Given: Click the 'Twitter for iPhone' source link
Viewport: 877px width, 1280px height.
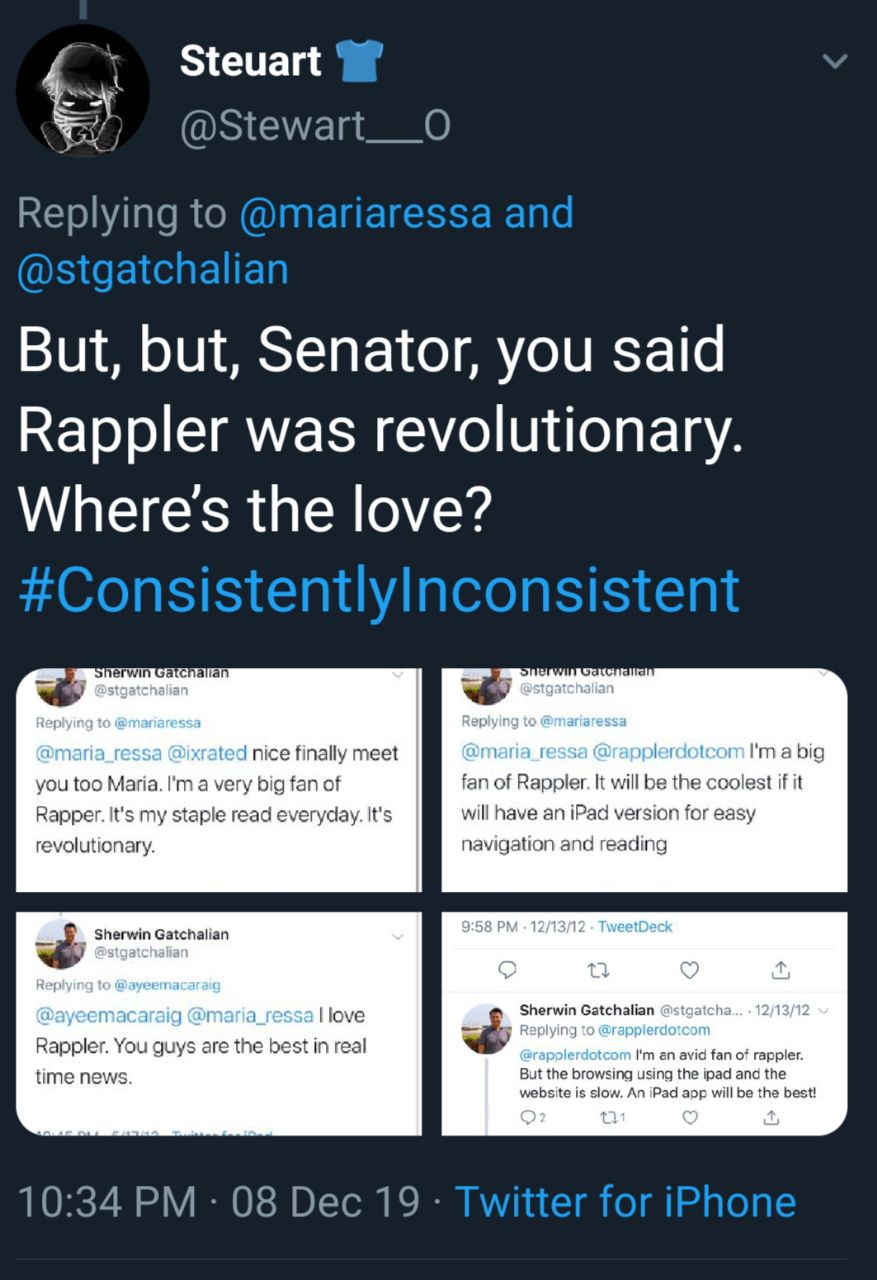Looking at the screenshot, I should [x=625, y=1201].
